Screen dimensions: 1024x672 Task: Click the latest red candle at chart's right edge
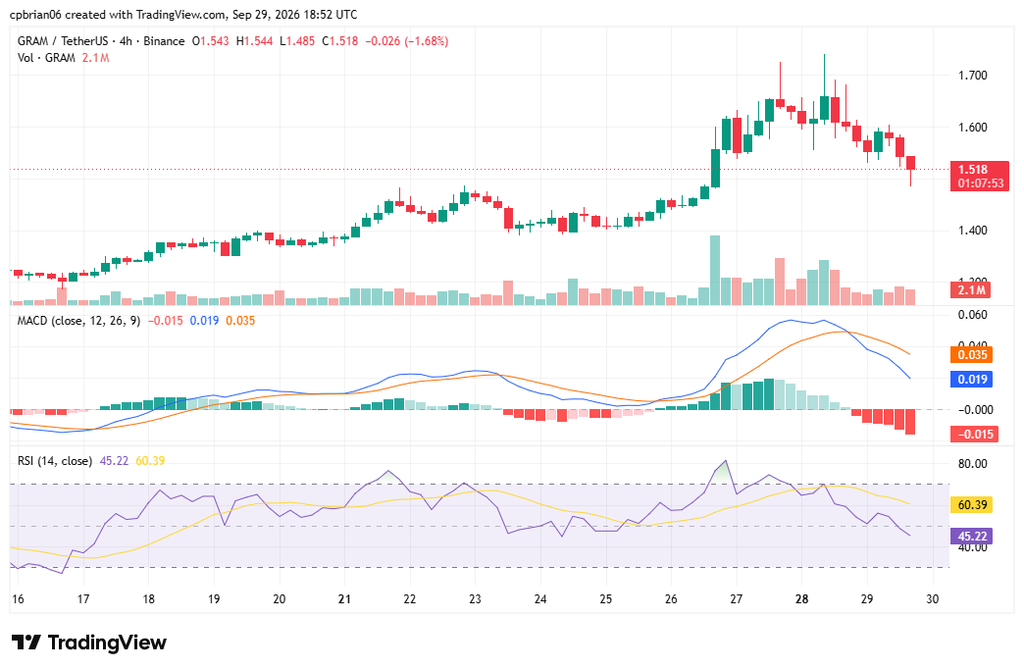click(x=910, y=163)
